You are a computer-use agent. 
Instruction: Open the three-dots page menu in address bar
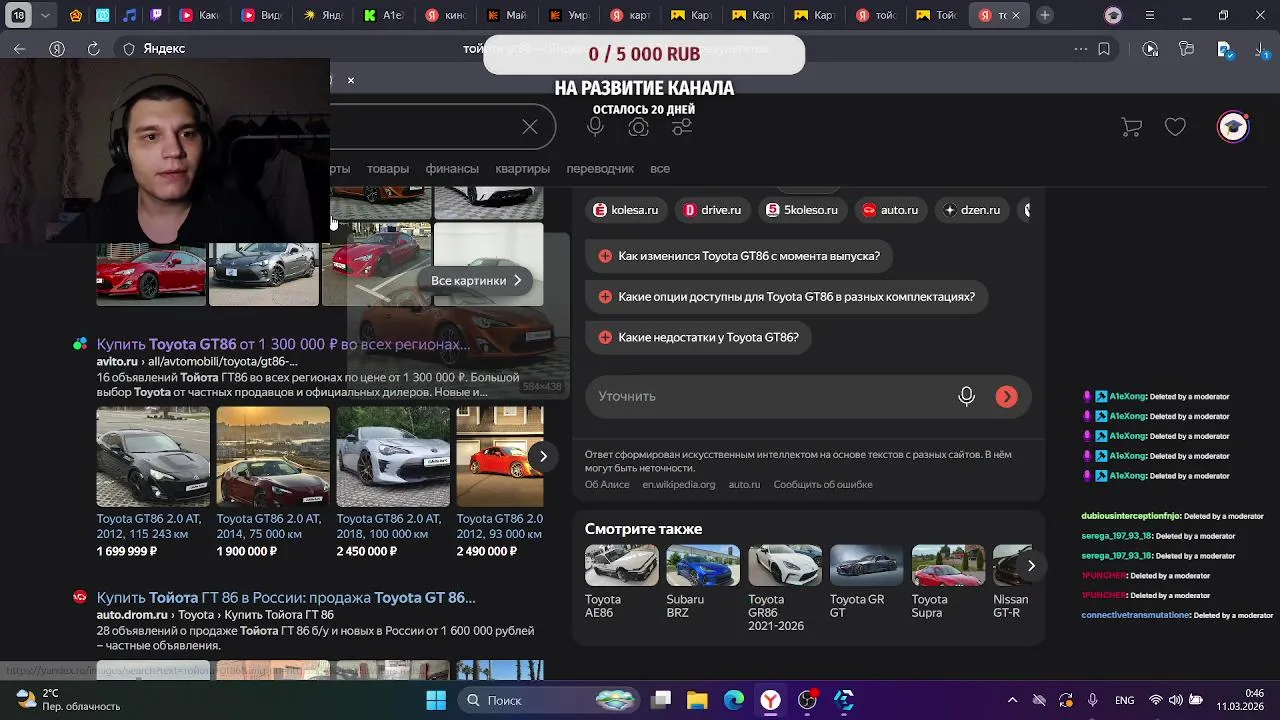pyautogui.click(x=1080, y=48)
